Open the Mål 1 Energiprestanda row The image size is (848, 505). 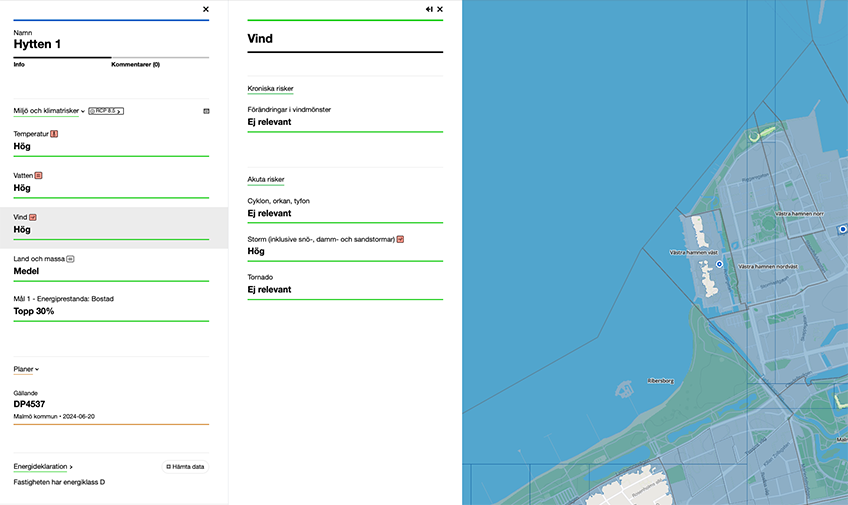(110, 305)
